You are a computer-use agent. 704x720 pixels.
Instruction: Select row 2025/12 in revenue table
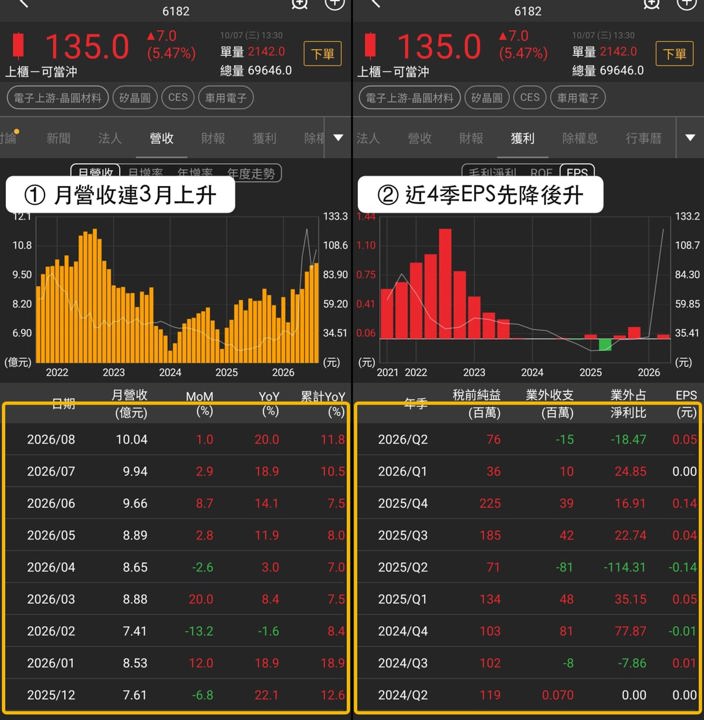(x=176, y=695)
